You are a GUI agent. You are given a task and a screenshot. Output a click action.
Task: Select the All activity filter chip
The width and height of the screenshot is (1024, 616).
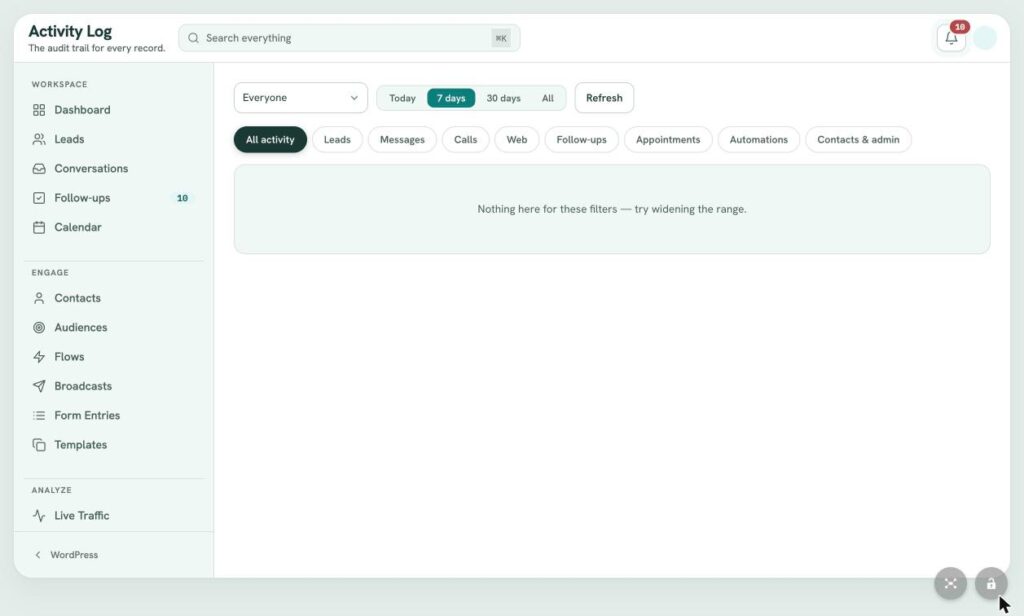click(270, 140)
